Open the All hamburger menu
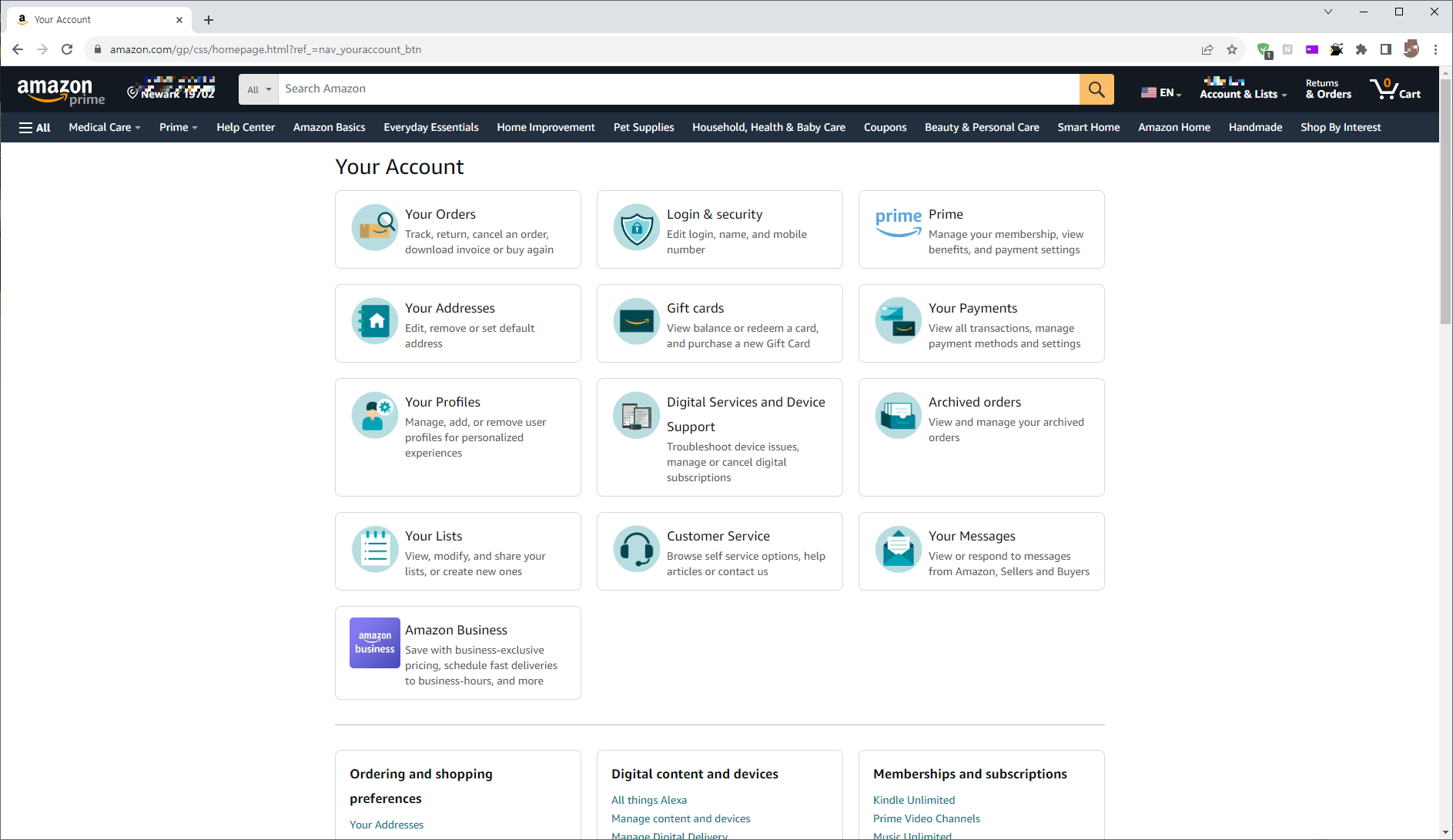Viewport: 1453px width, 840px height. [35, 128]
